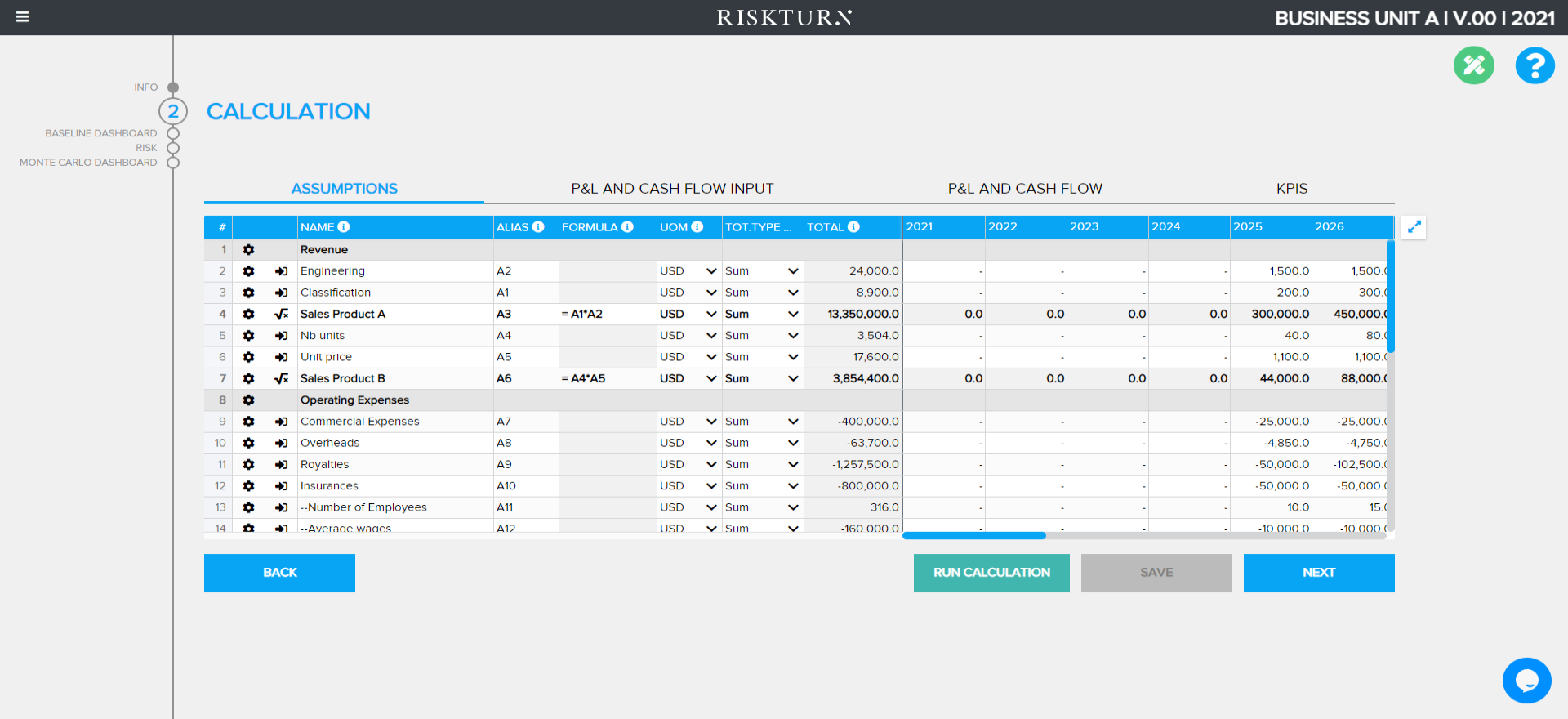Image resolution: width=1568 pixels, height=719 pixels.
Task: Select the Overheads name cell
Action: pos(395,443)
